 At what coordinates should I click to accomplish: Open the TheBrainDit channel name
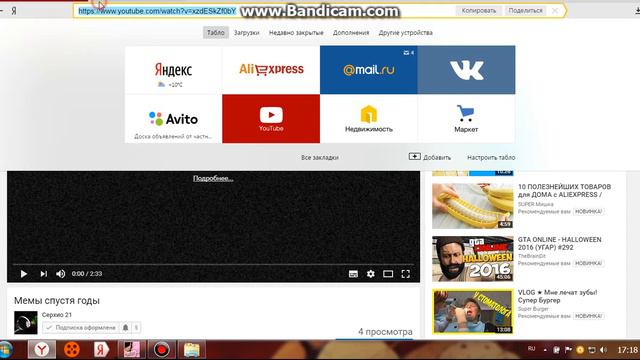[x=532, y=256]
